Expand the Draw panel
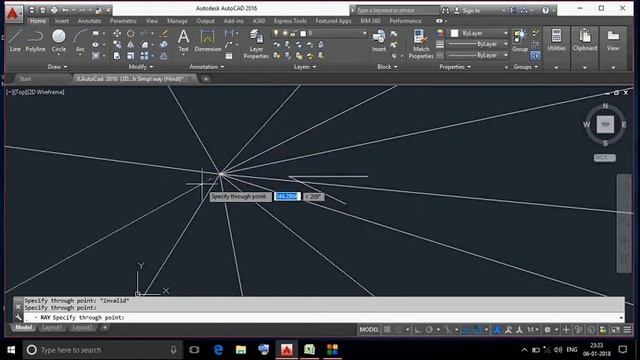Screen dimensions: 640x360 [57, 67]
